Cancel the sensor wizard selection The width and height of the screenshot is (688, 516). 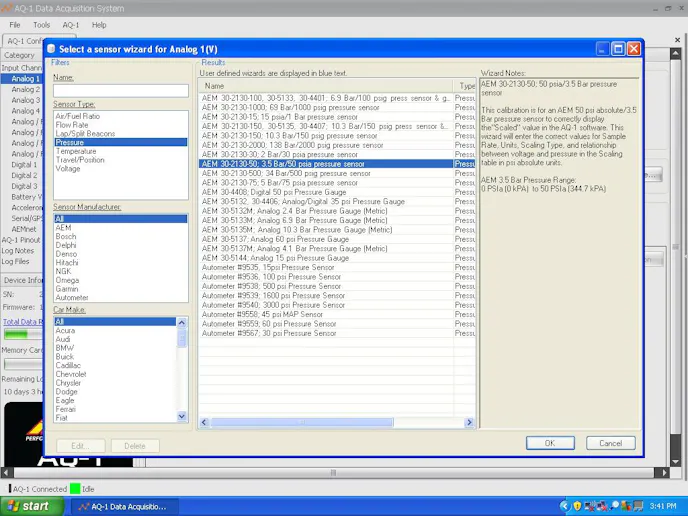(610, 443)
